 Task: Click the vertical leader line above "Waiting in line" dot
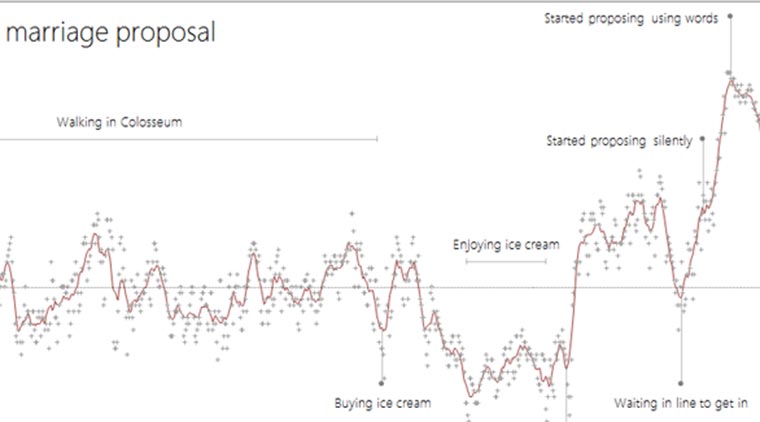(681, 340)
